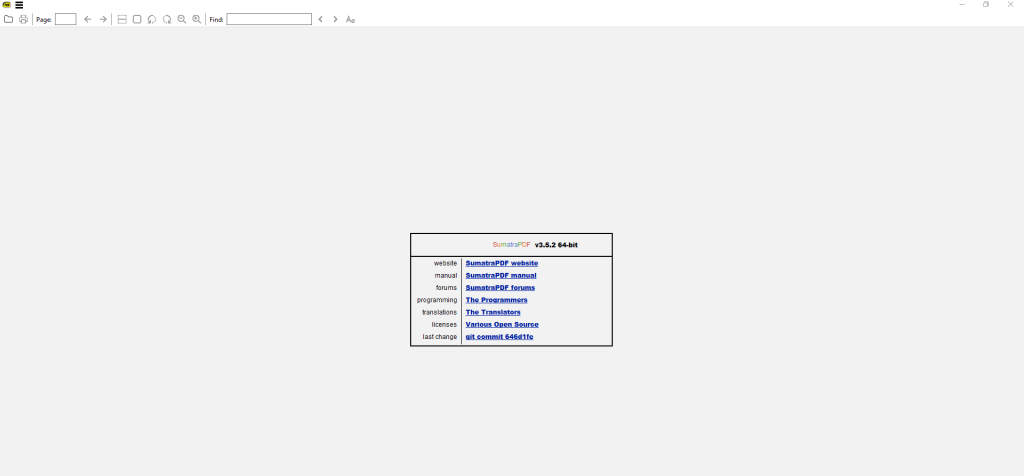Viewport: 1024px width, 476px height.
Task: Open Various Open Source licenses link
Action: [x=502, y=325]
